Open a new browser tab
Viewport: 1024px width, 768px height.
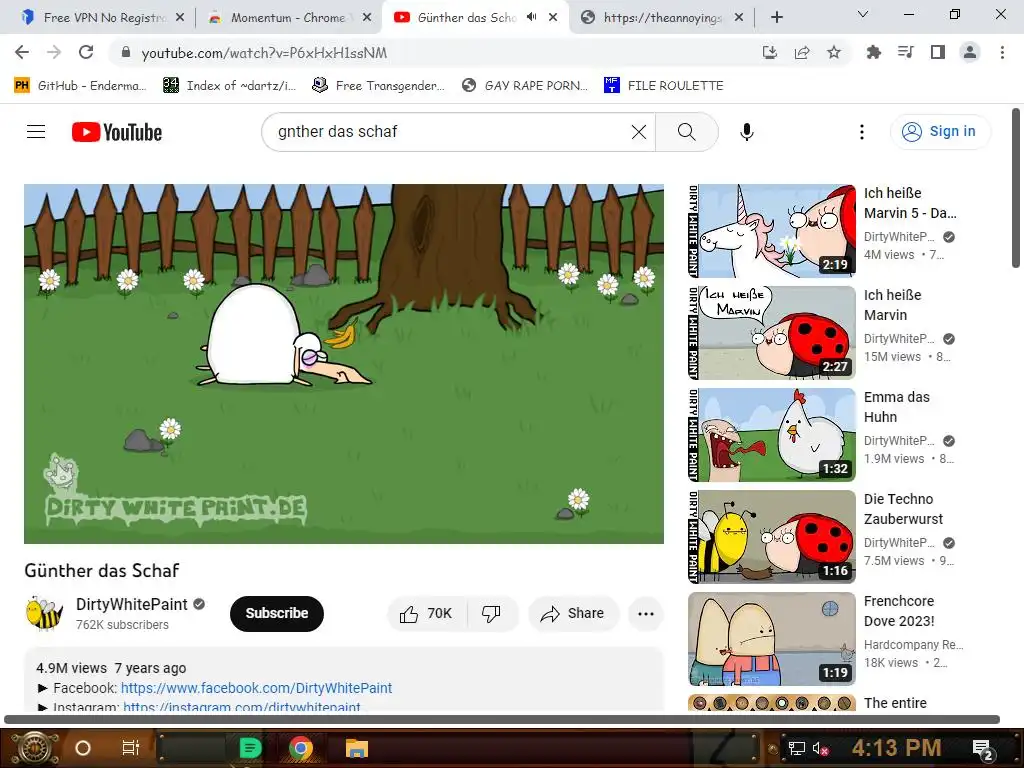[x=776, y=18]
